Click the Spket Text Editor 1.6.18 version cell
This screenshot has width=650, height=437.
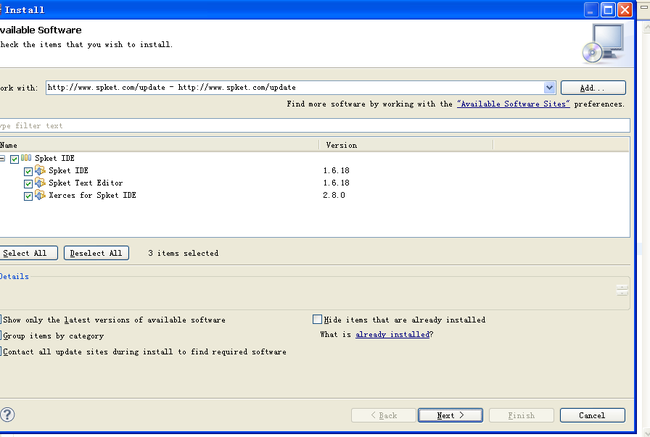(336, 183)
